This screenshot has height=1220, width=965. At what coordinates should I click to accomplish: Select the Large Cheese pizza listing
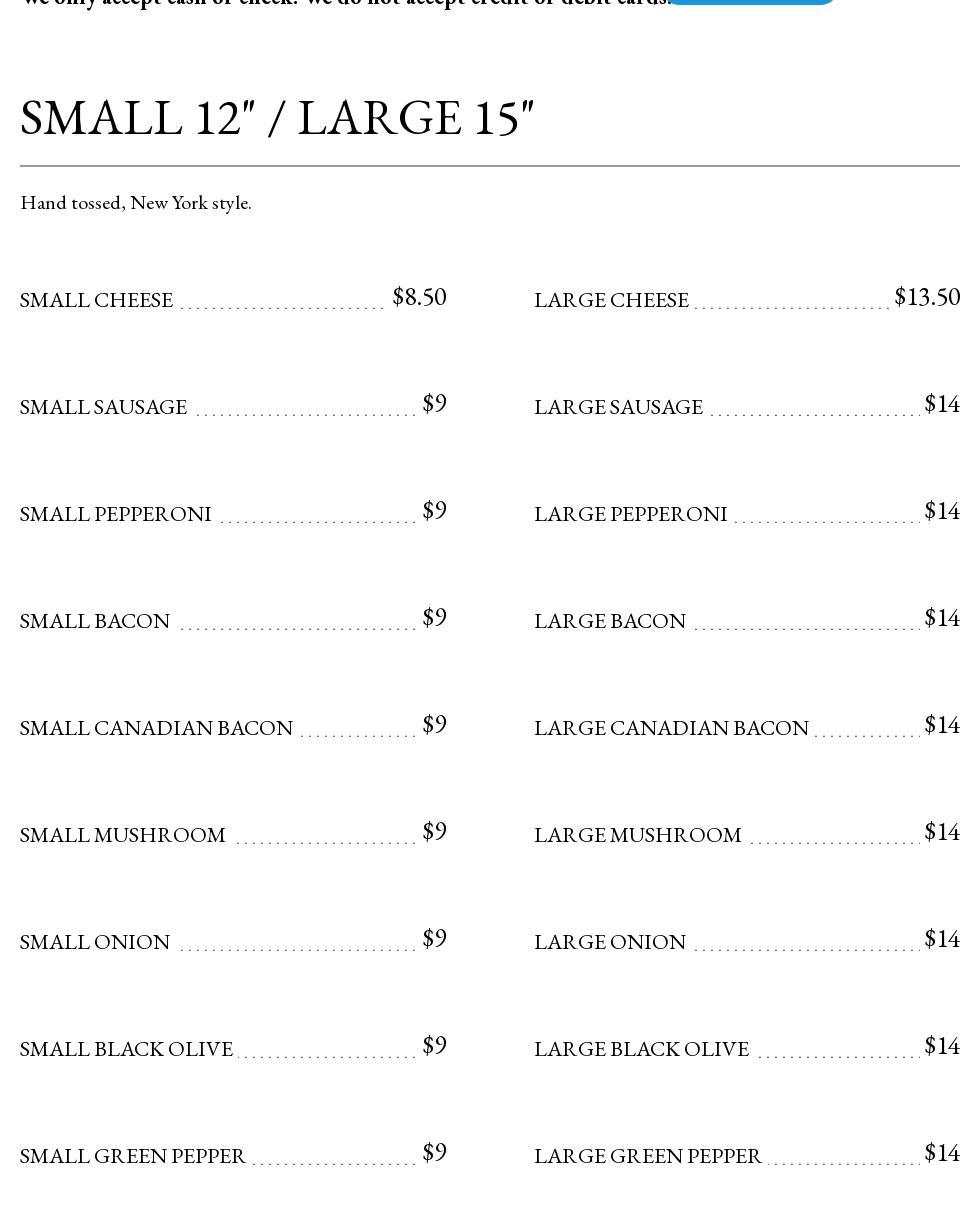(x=611, y=300)
